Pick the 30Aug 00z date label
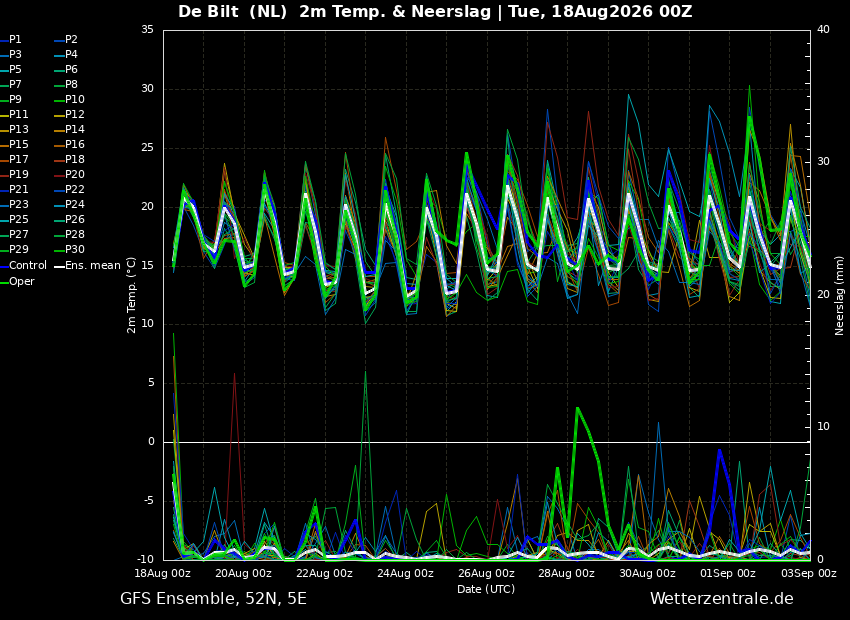Screen dimensions: 850x620 (x=648, y=573)
